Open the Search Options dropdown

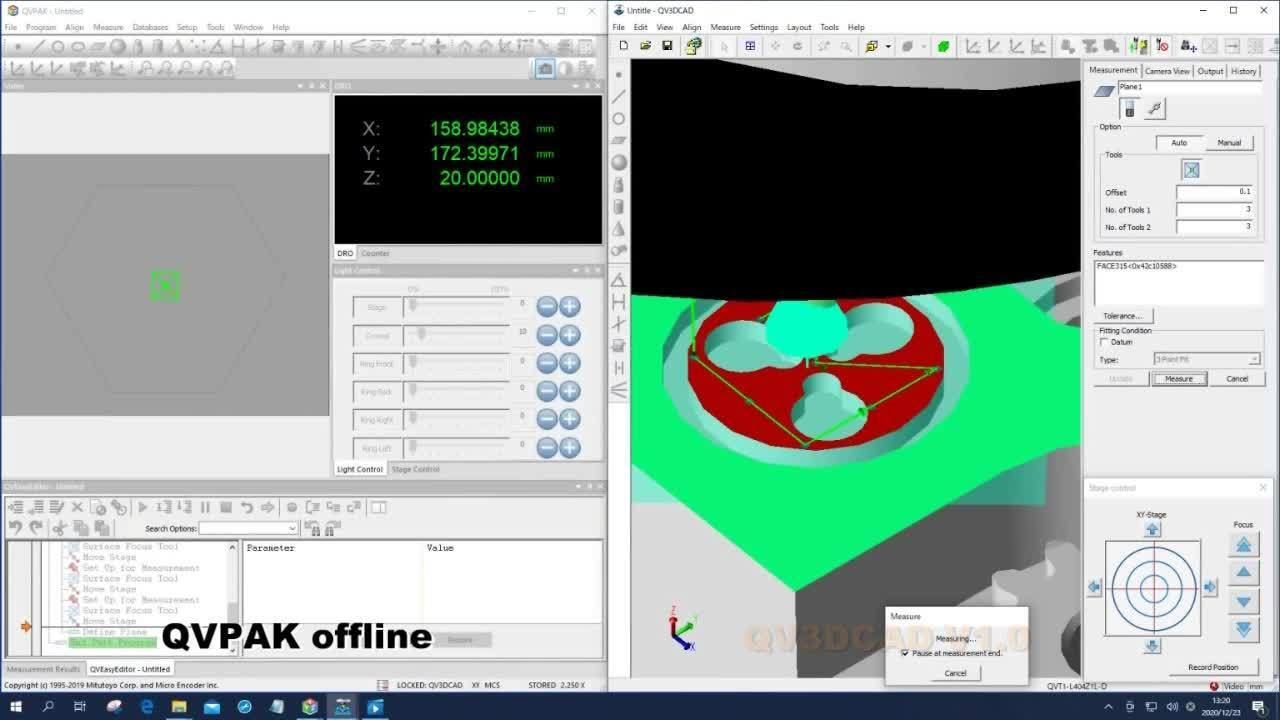pos(292,528)
